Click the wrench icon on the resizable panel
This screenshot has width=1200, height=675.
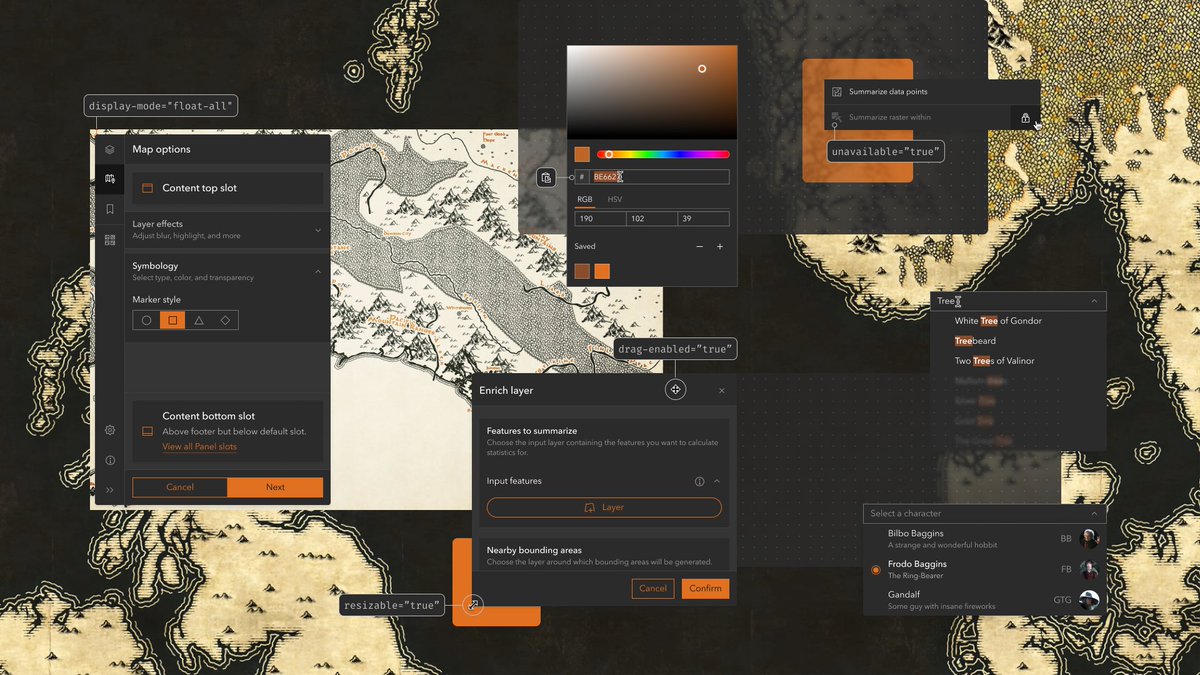pyautogui.click(x=473, y=604)
